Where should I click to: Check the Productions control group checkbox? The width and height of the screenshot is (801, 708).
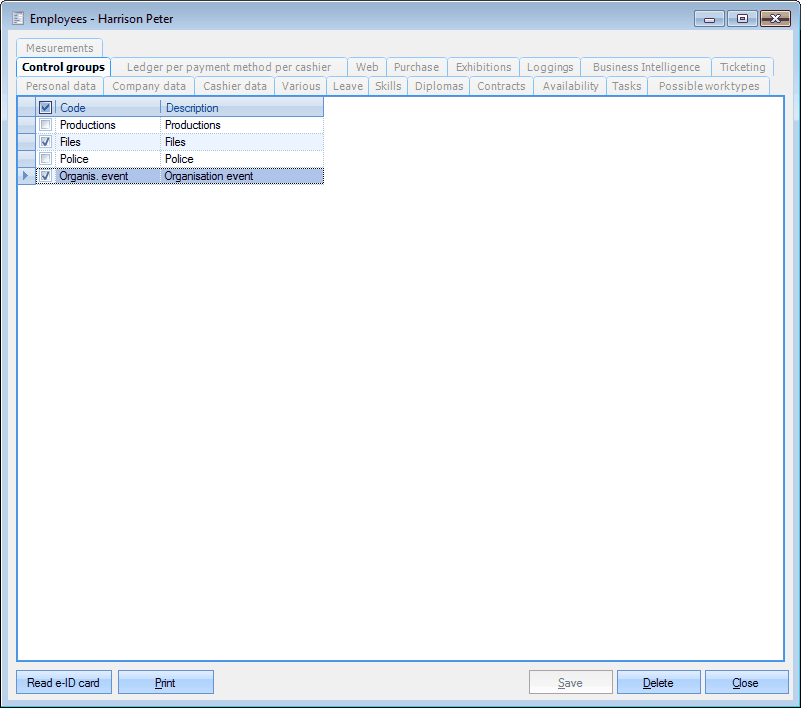point(46,125)
